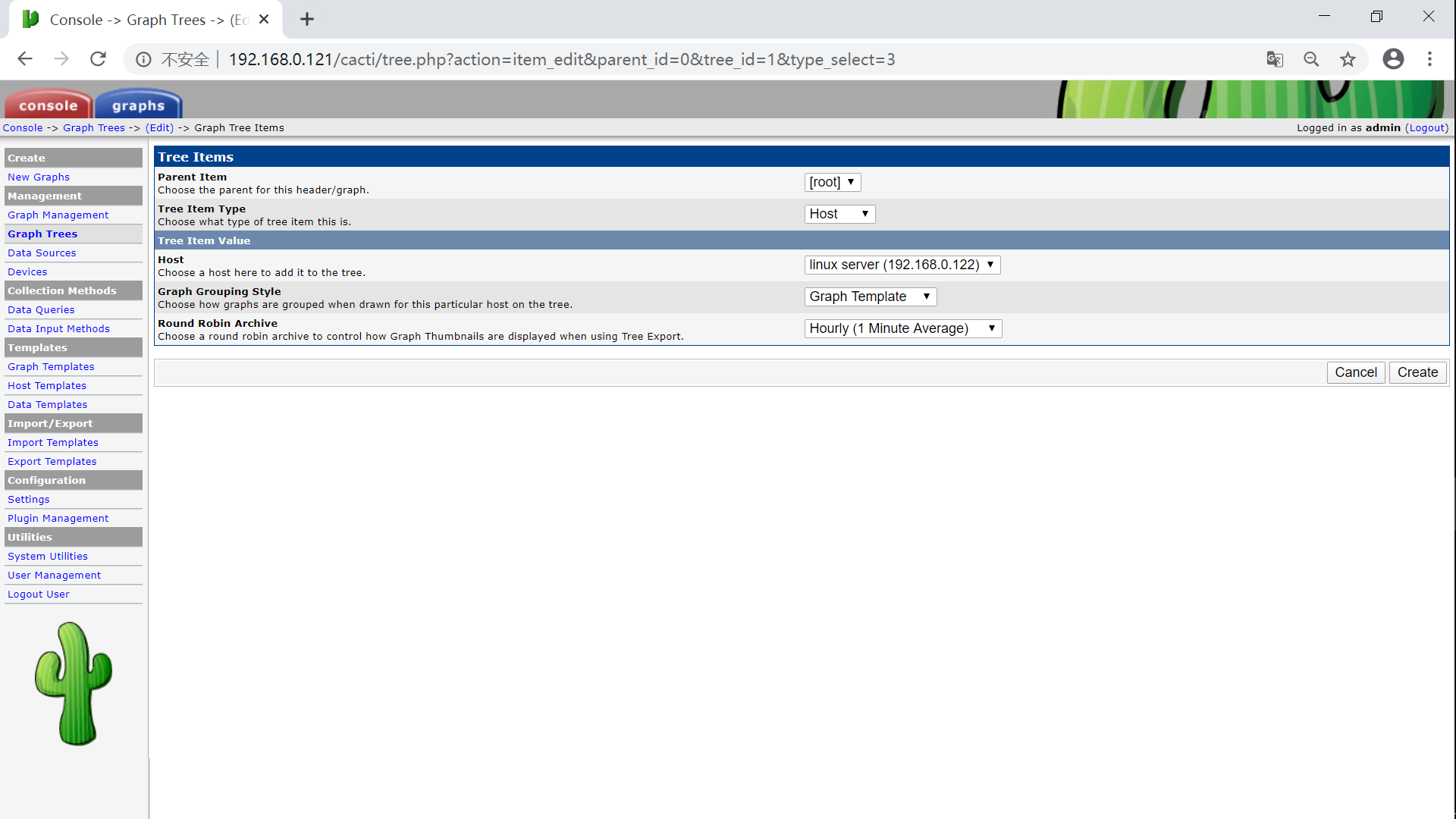Open the Host selection dropdown

[902, 265]
